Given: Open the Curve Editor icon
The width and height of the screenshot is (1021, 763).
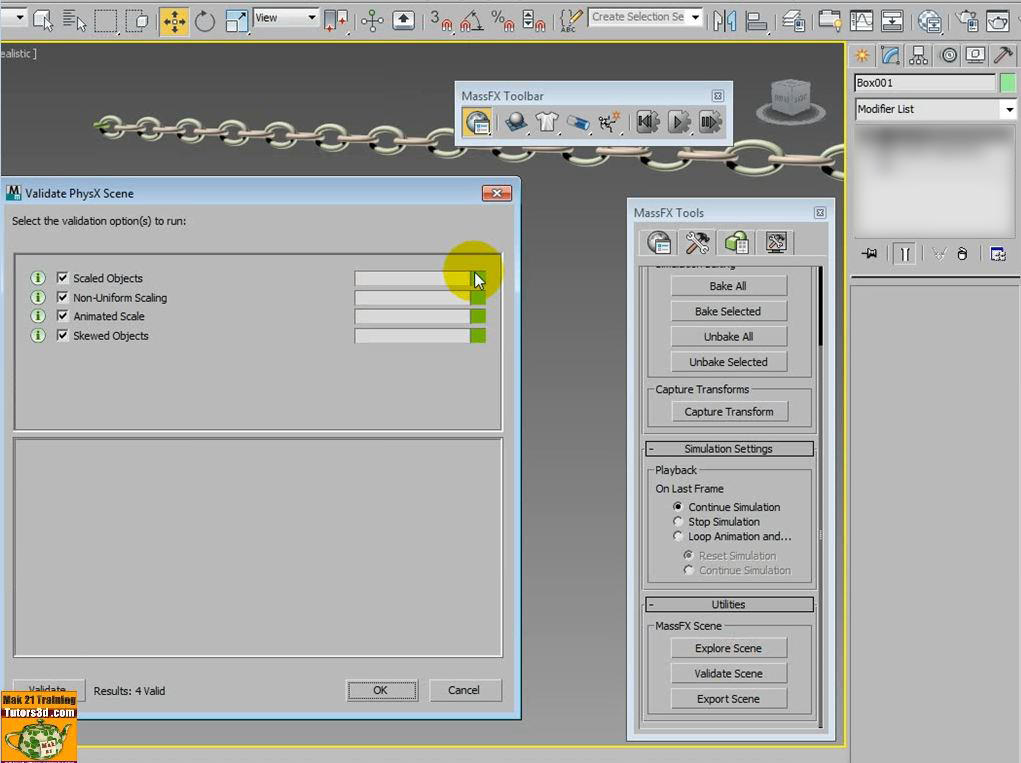Looking at the screenshot, I should click(861, 20).
